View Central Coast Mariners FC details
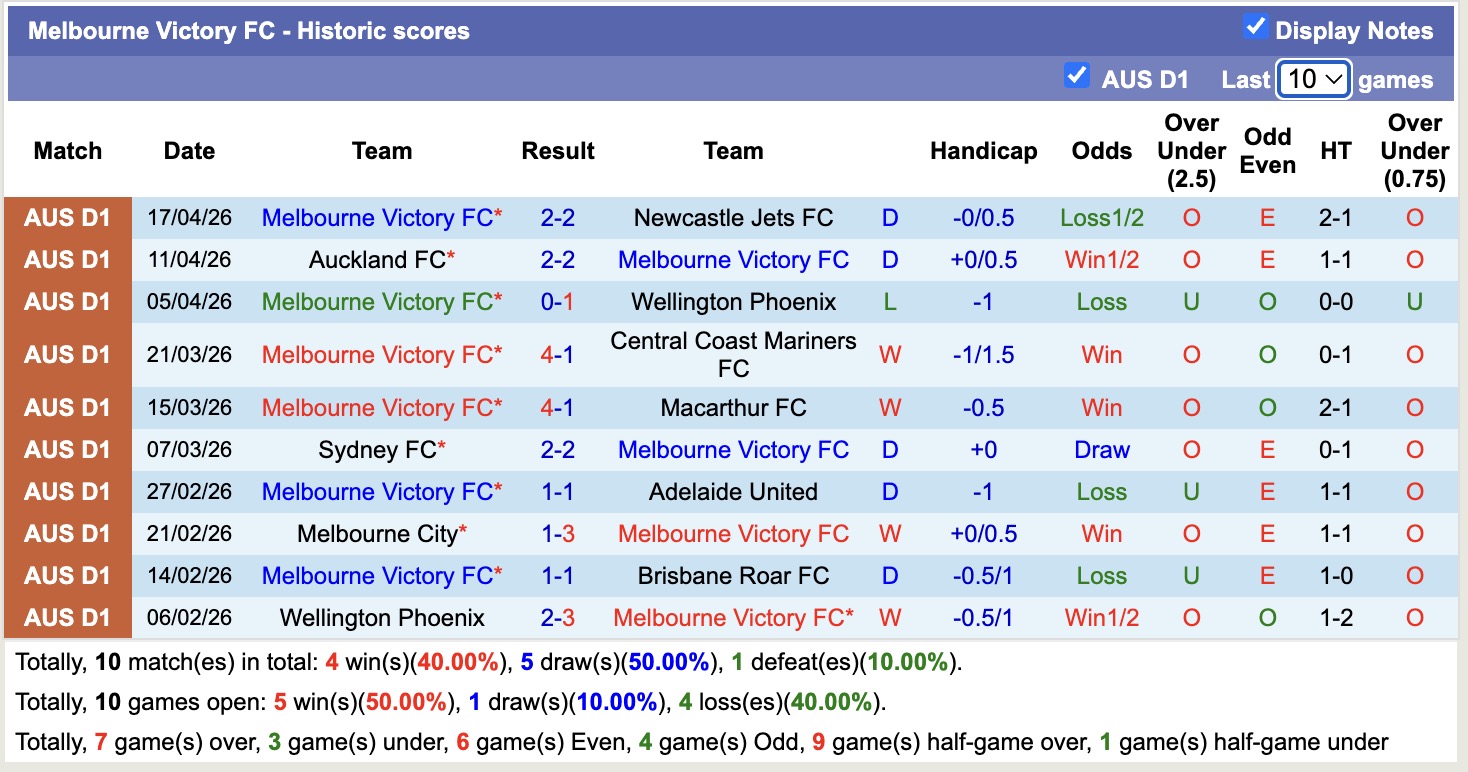The height and width of the screenshot is (772, 1468). tap(733, 353)
